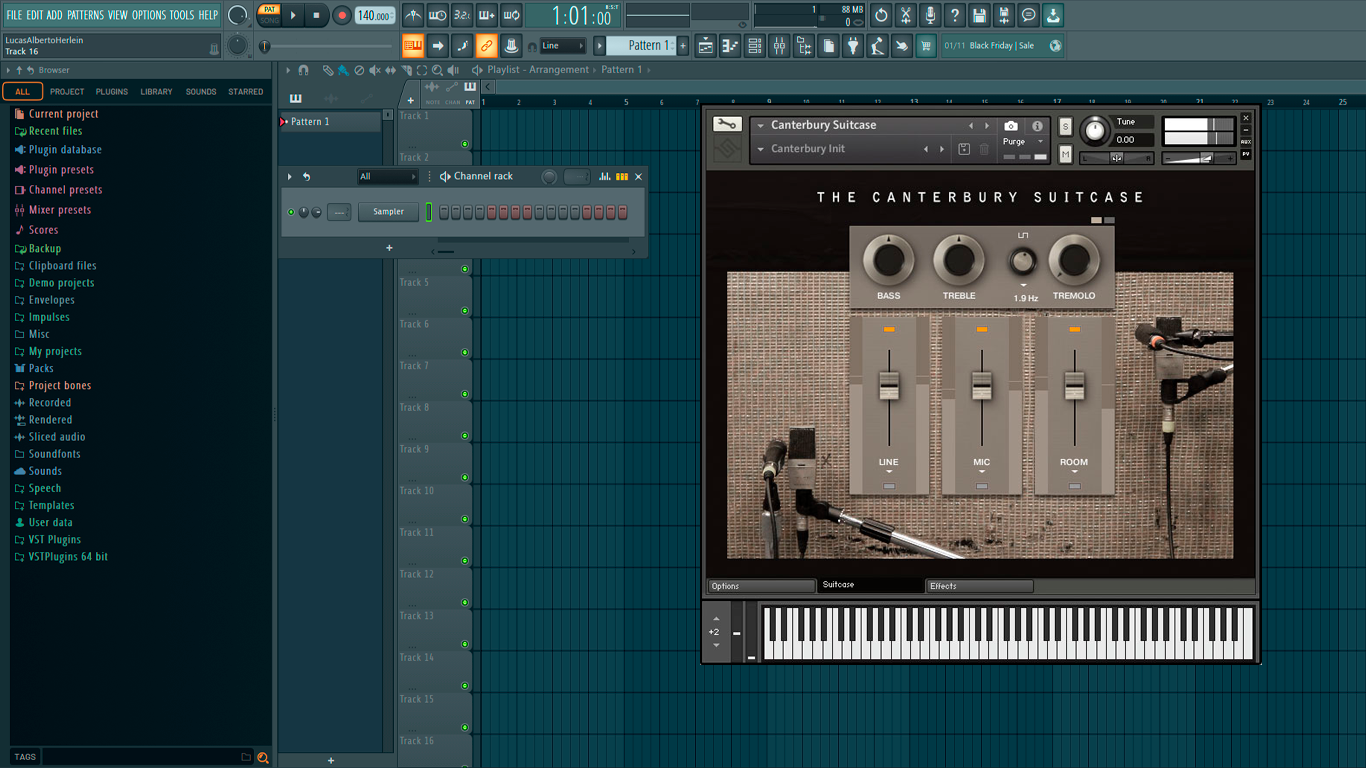Click the record transport button
The height and width of the screenshot is (768, 1366).
coord(342,15)
